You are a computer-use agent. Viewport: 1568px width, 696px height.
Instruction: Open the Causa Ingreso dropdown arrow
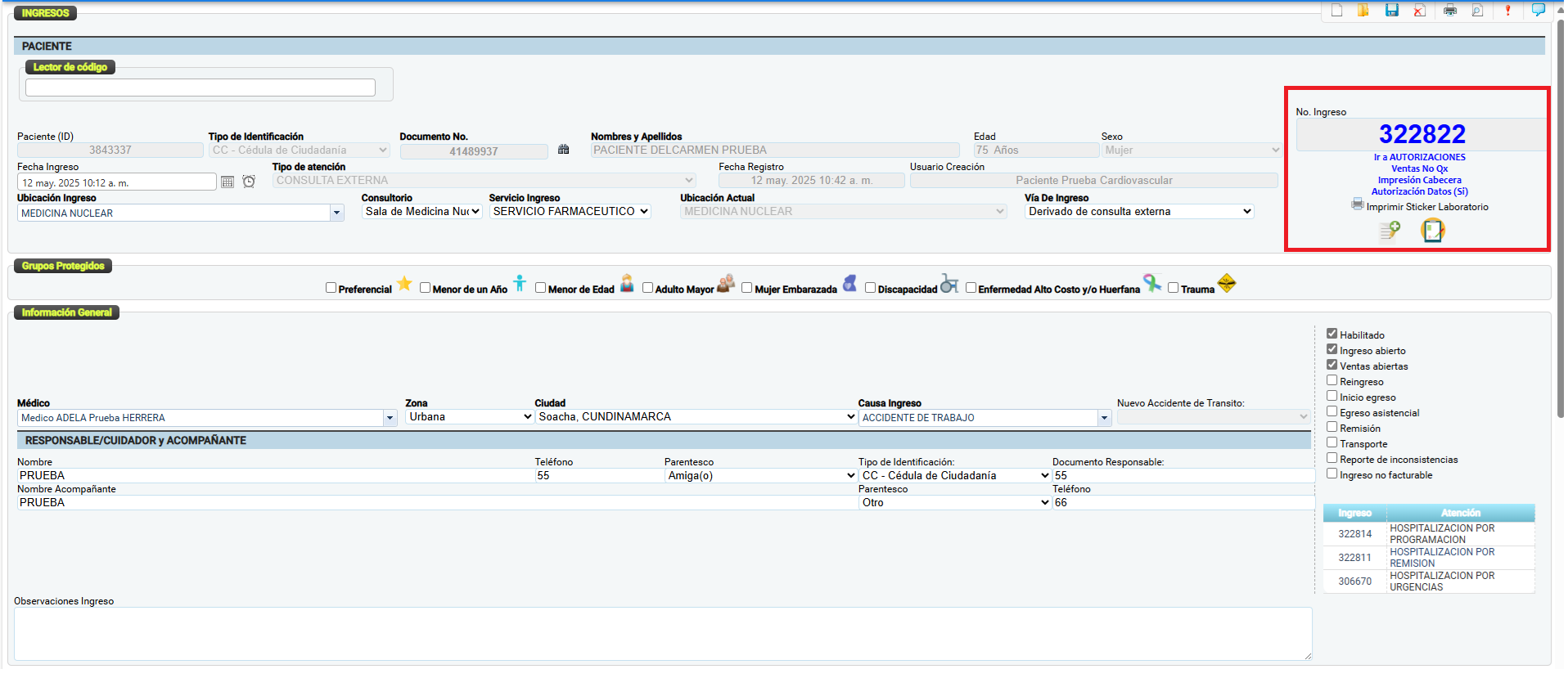click(1104, 418)
